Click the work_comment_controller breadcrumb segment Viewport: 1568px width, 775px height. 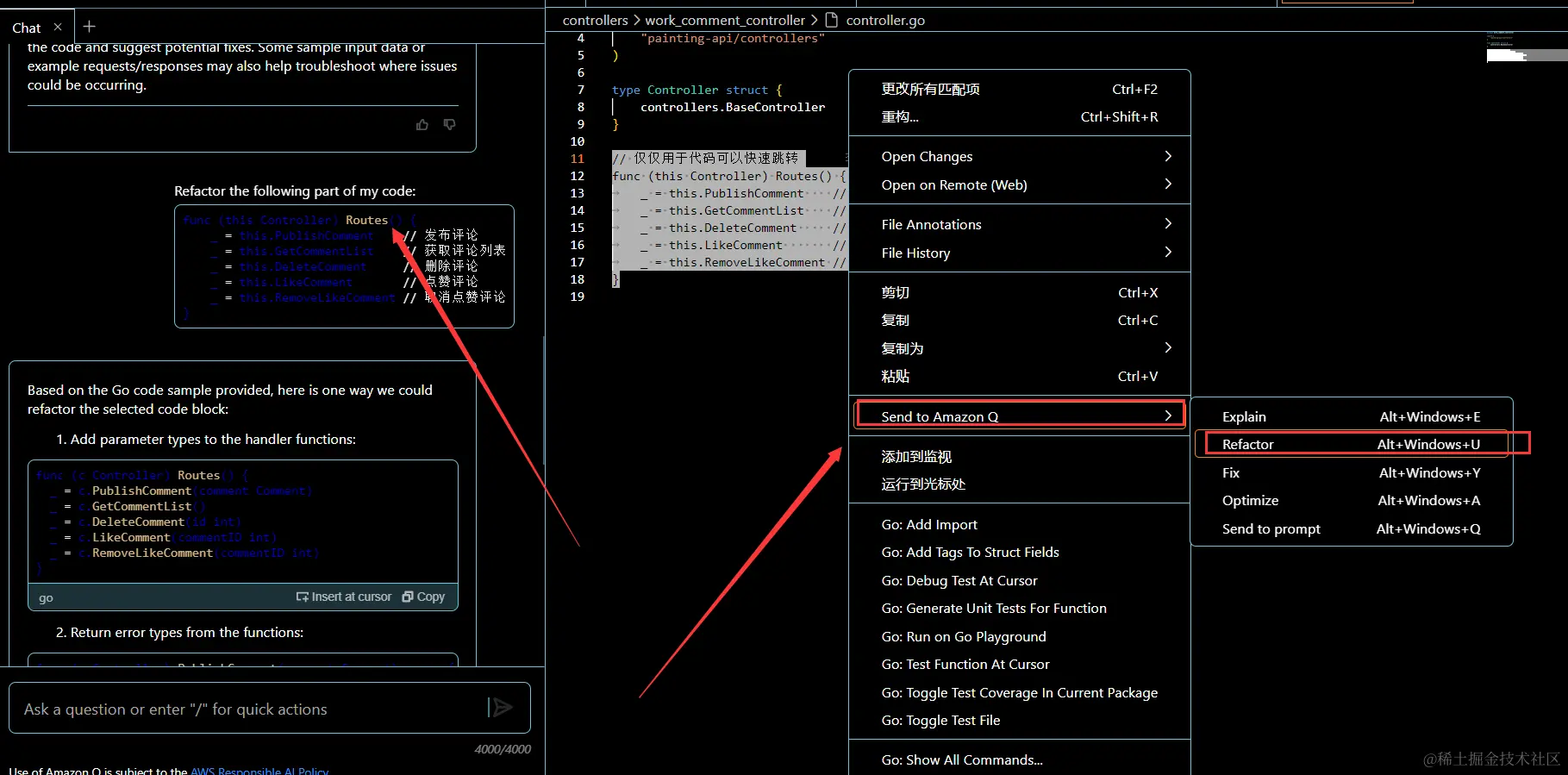click(x=725, y=20)
